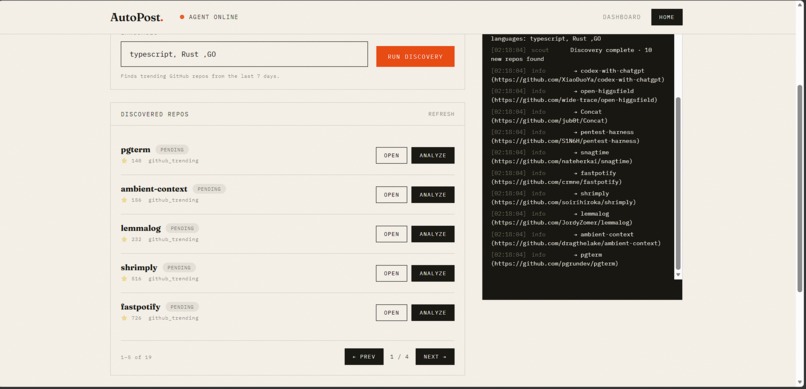Click the page scroll-down arrow

tap(799, 382)
